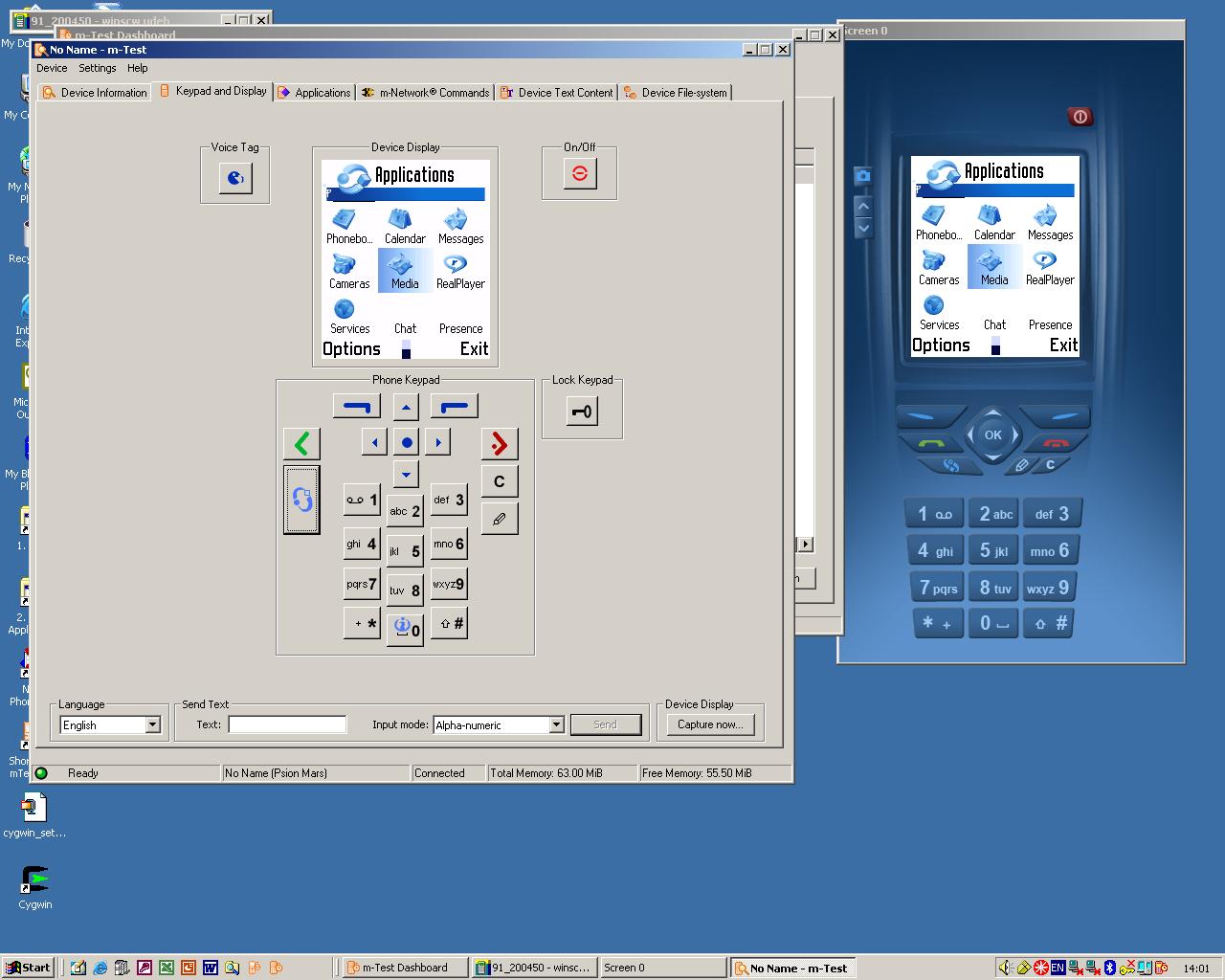Open Services from the device display
The image size is (1225, 980).
click(x=348, y=313)
